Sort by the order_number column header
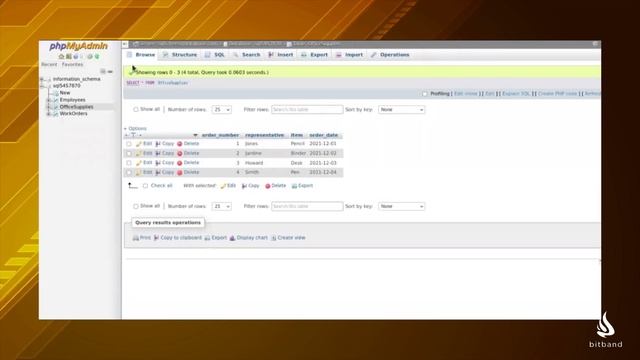 point(220,135)
